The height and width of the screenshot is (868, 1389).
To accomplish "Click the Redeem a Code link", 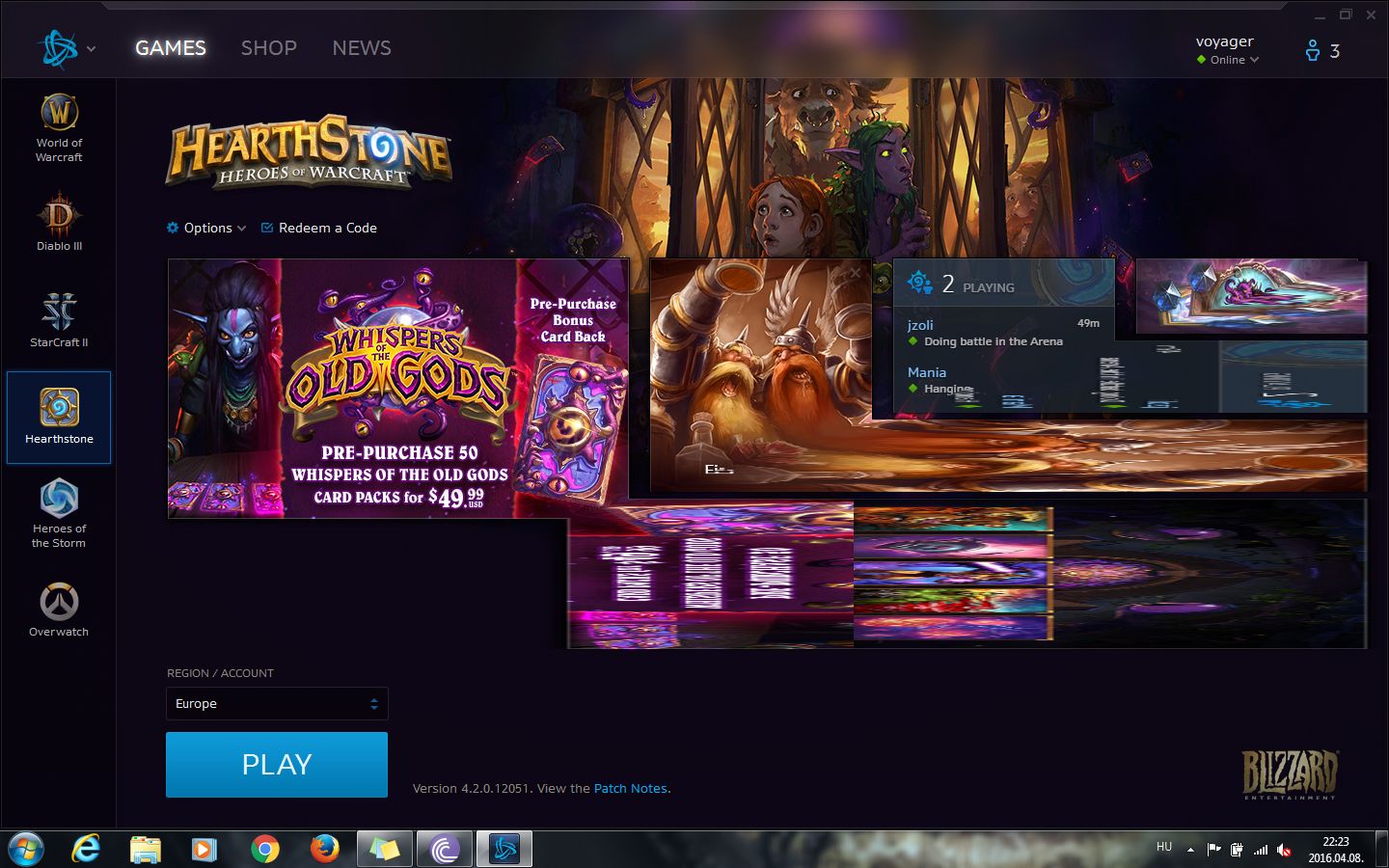I will [x=319, y=228].
